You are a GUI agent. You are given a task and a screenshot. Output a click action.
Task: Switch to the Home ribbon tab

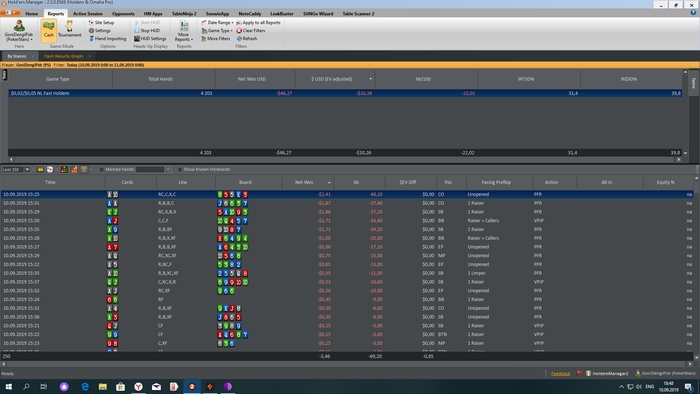point(31,13)
